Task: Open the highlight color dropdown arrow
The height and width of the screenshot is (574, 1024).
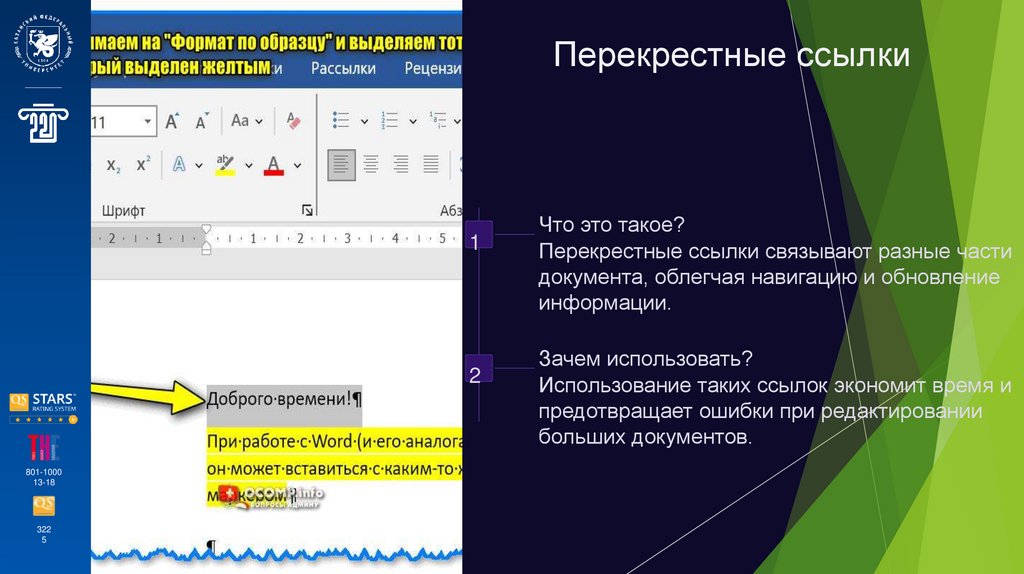Action: point(249,166)
